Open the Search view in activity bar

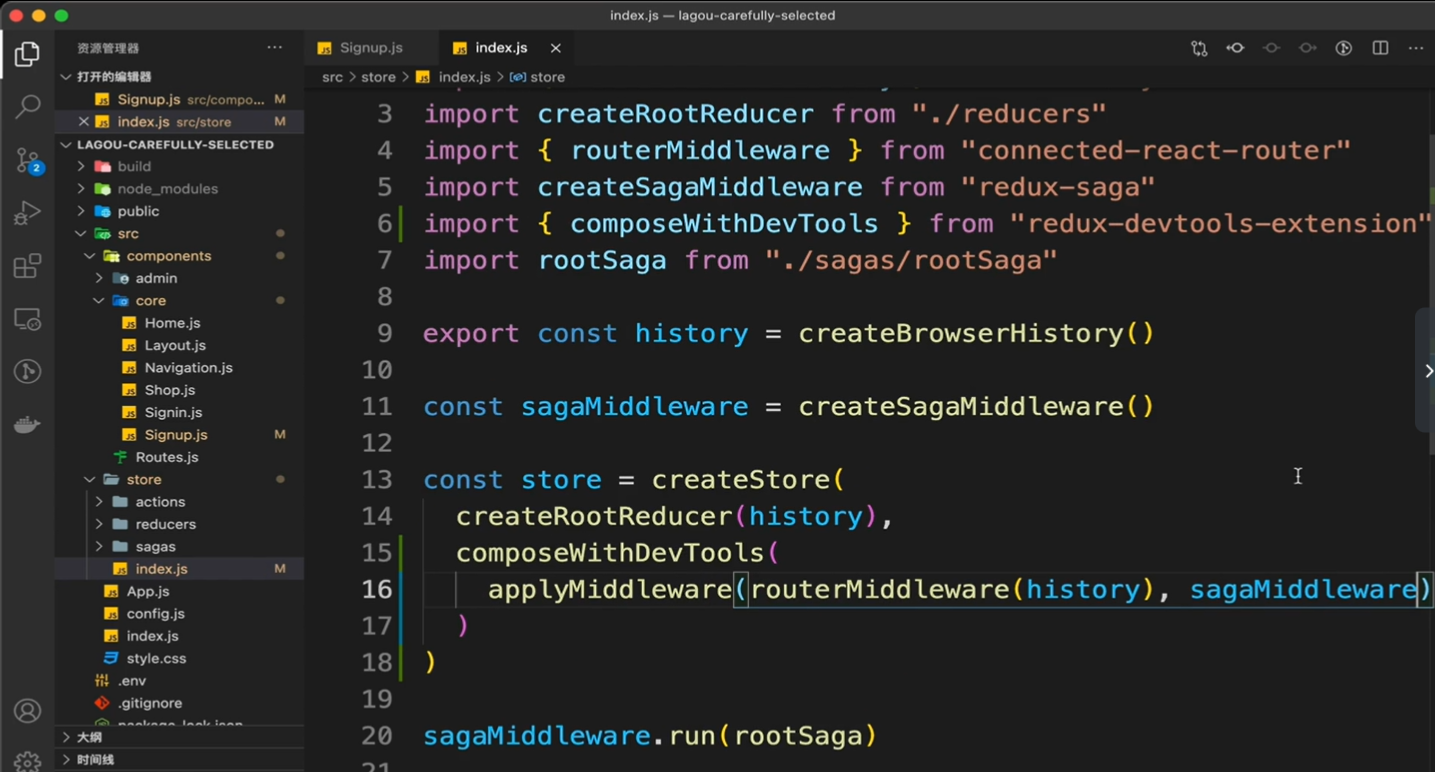pyautogui.click(x=28, y=106)
